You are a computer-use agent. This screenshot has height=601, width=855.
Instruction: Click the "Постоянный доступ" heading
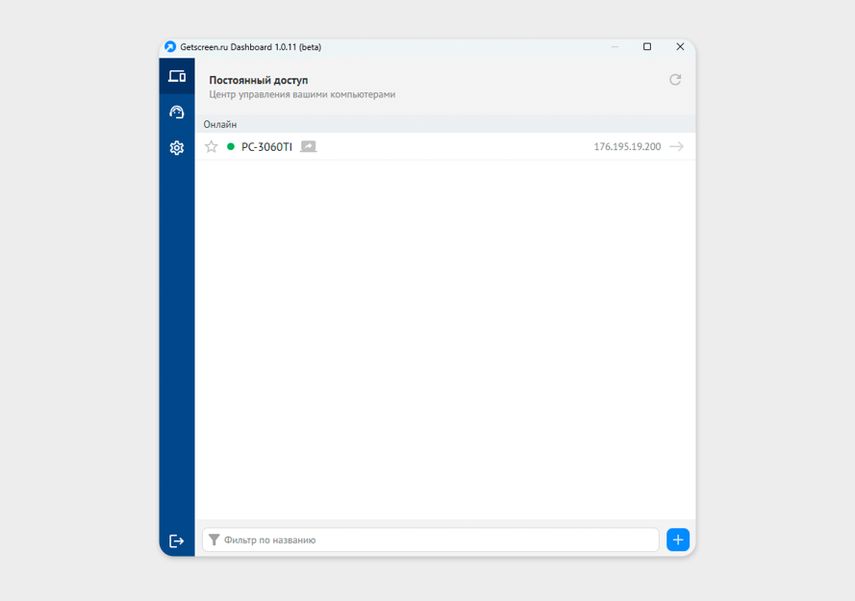coord(258,80)
